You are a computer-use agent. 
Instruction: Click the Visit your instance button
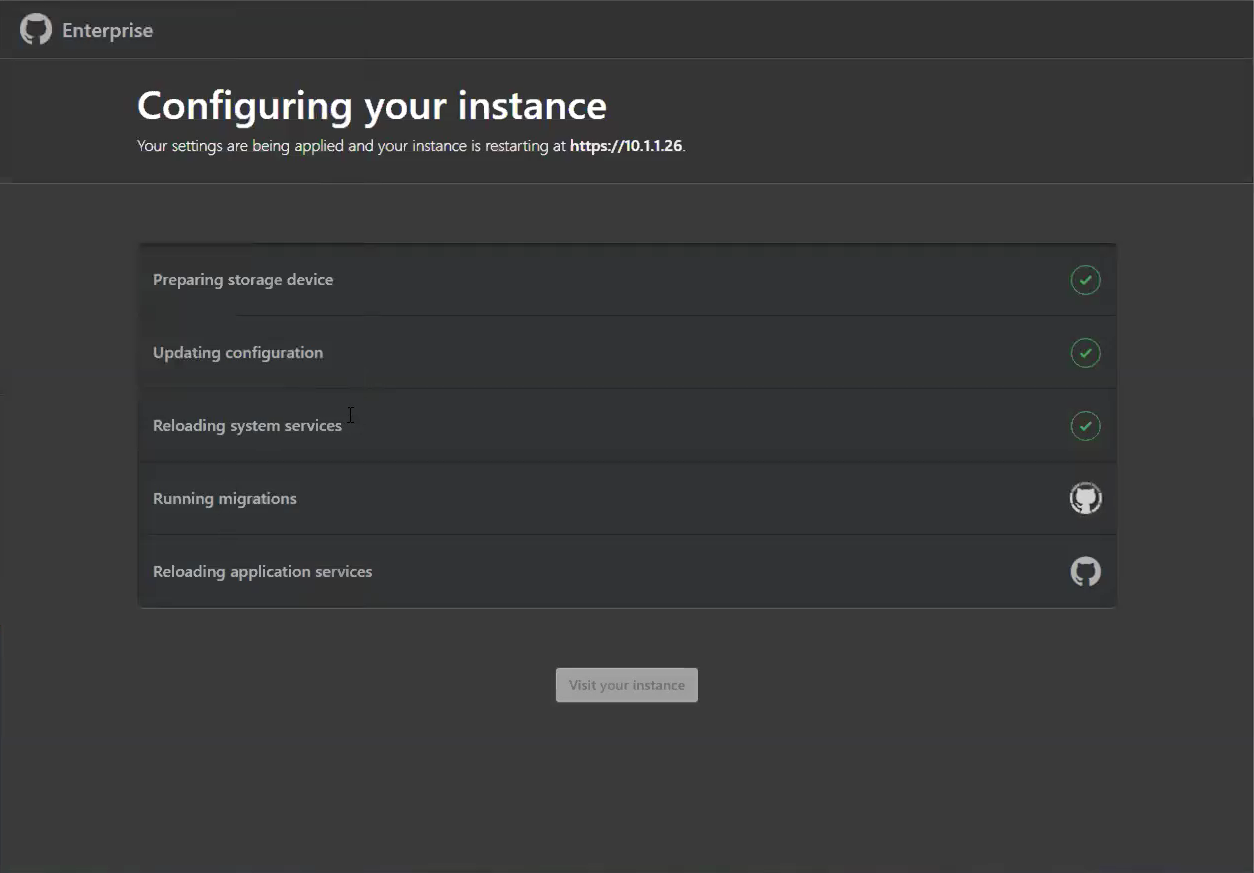626,685
